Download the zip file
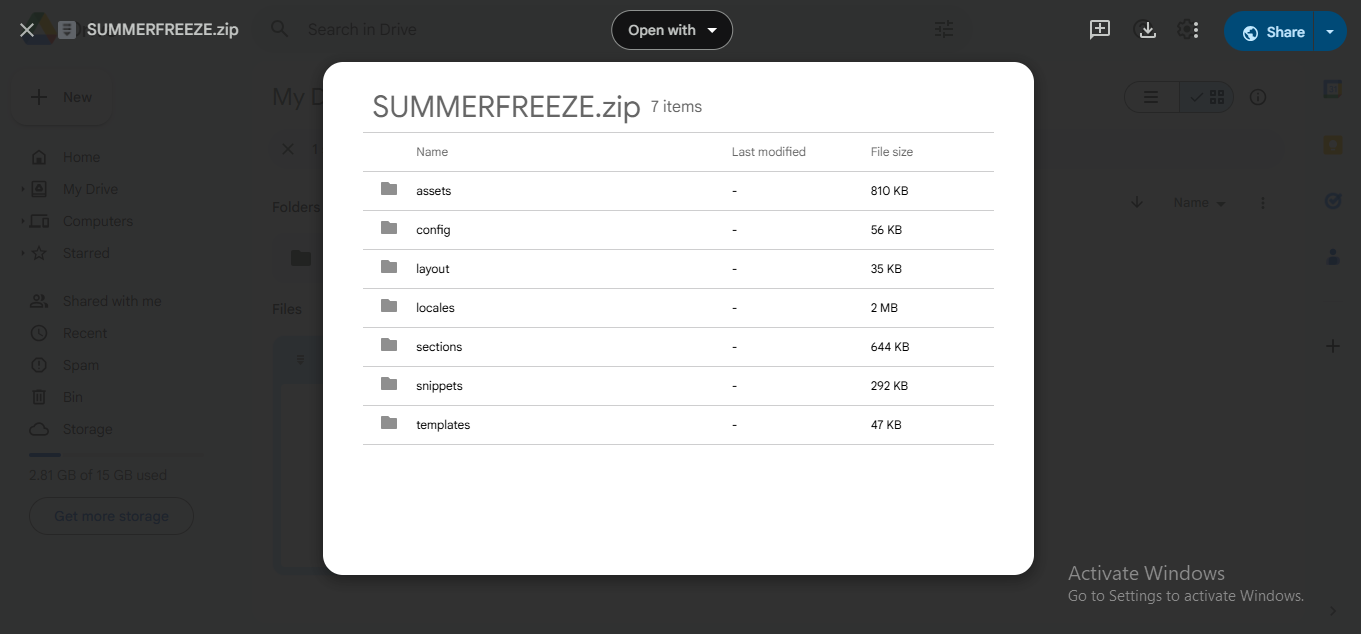Viewport: 1361px width, 634px height. (x=1147, y=30)
